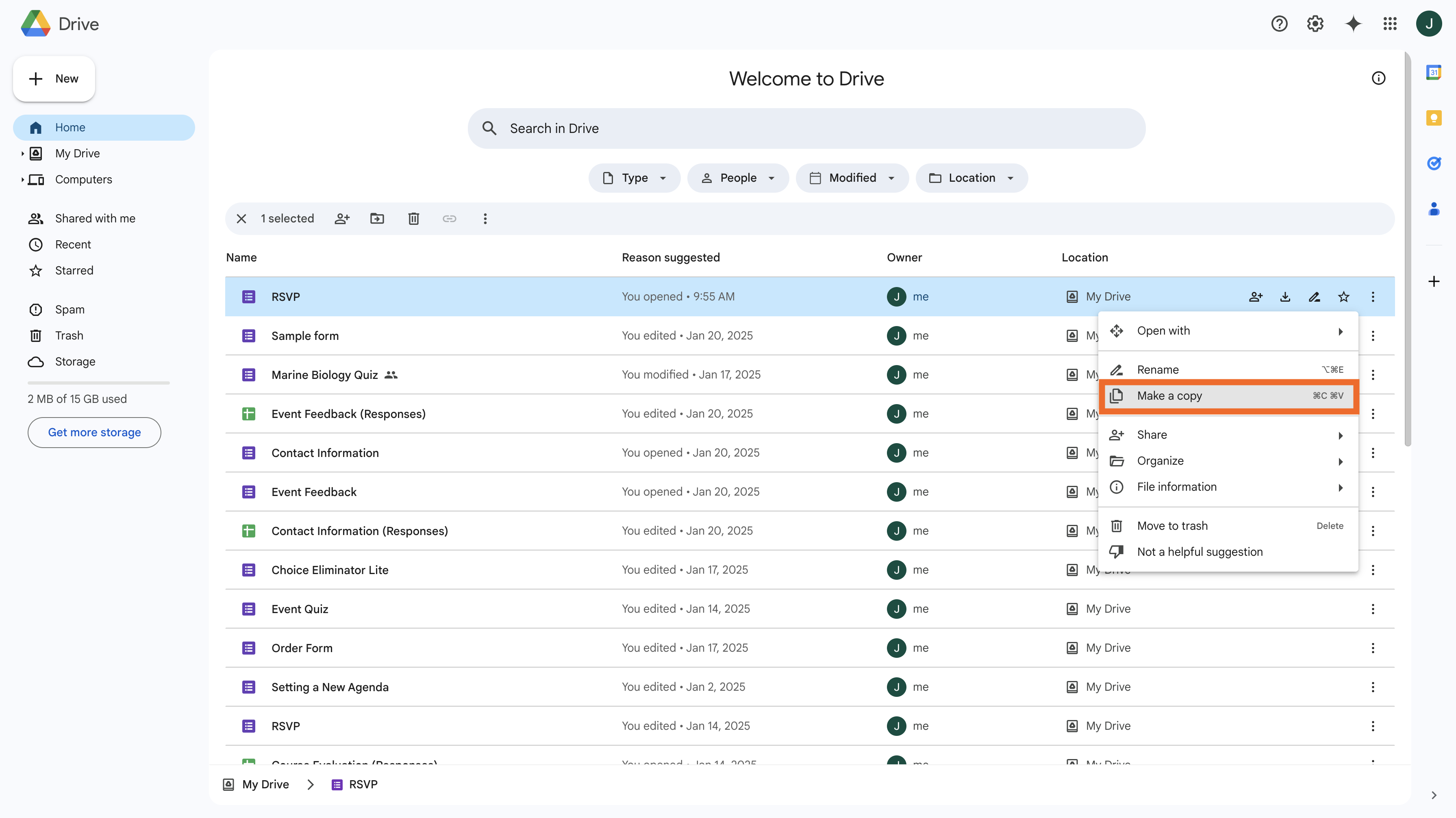
Task: Expand Computers tree arrow in sidebar
Action: [x=22, y=179]
